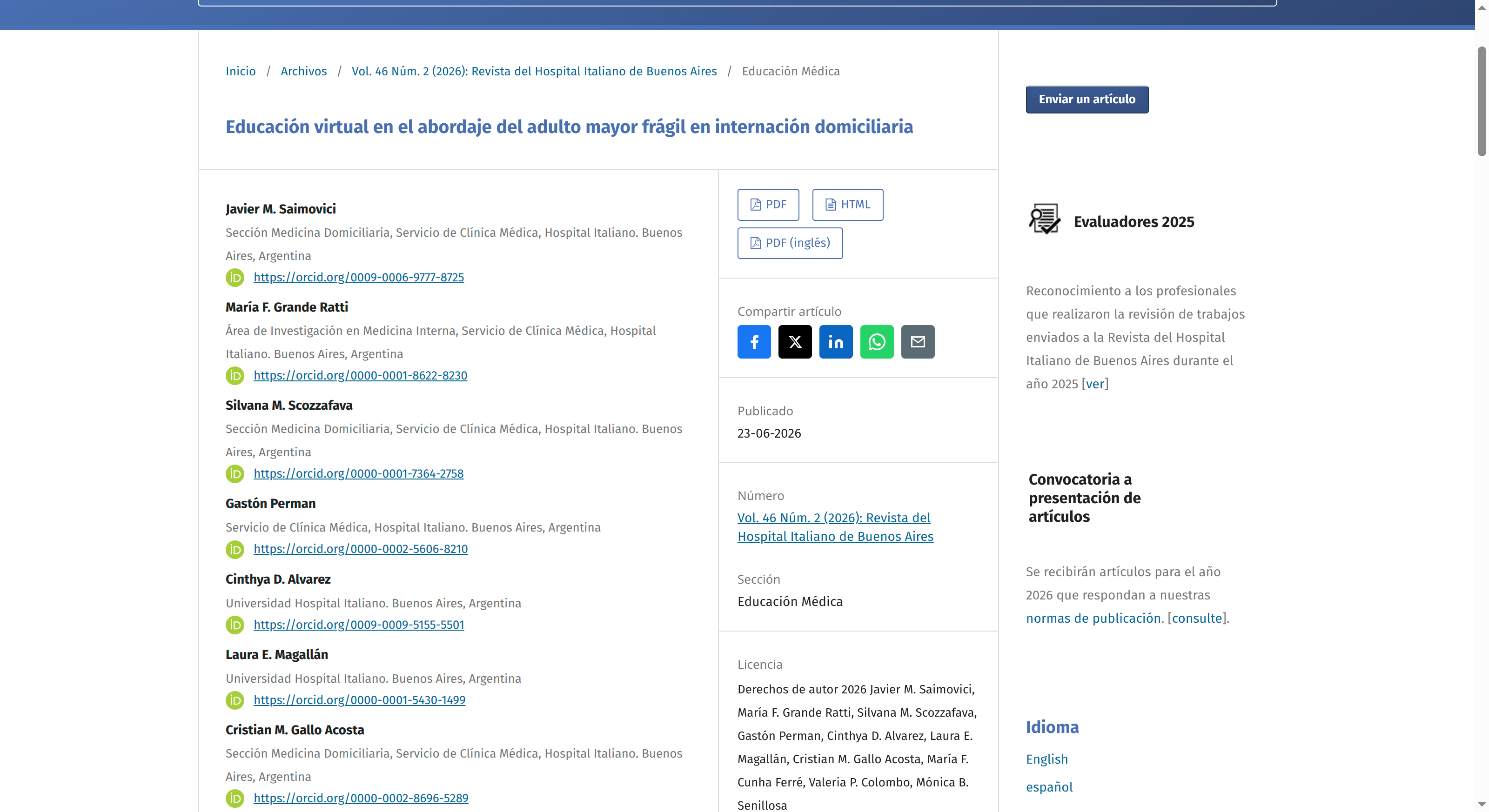Open ORCID link 0009-0009-5155-5501
The image size is (1489, 812).
(358, 625)
